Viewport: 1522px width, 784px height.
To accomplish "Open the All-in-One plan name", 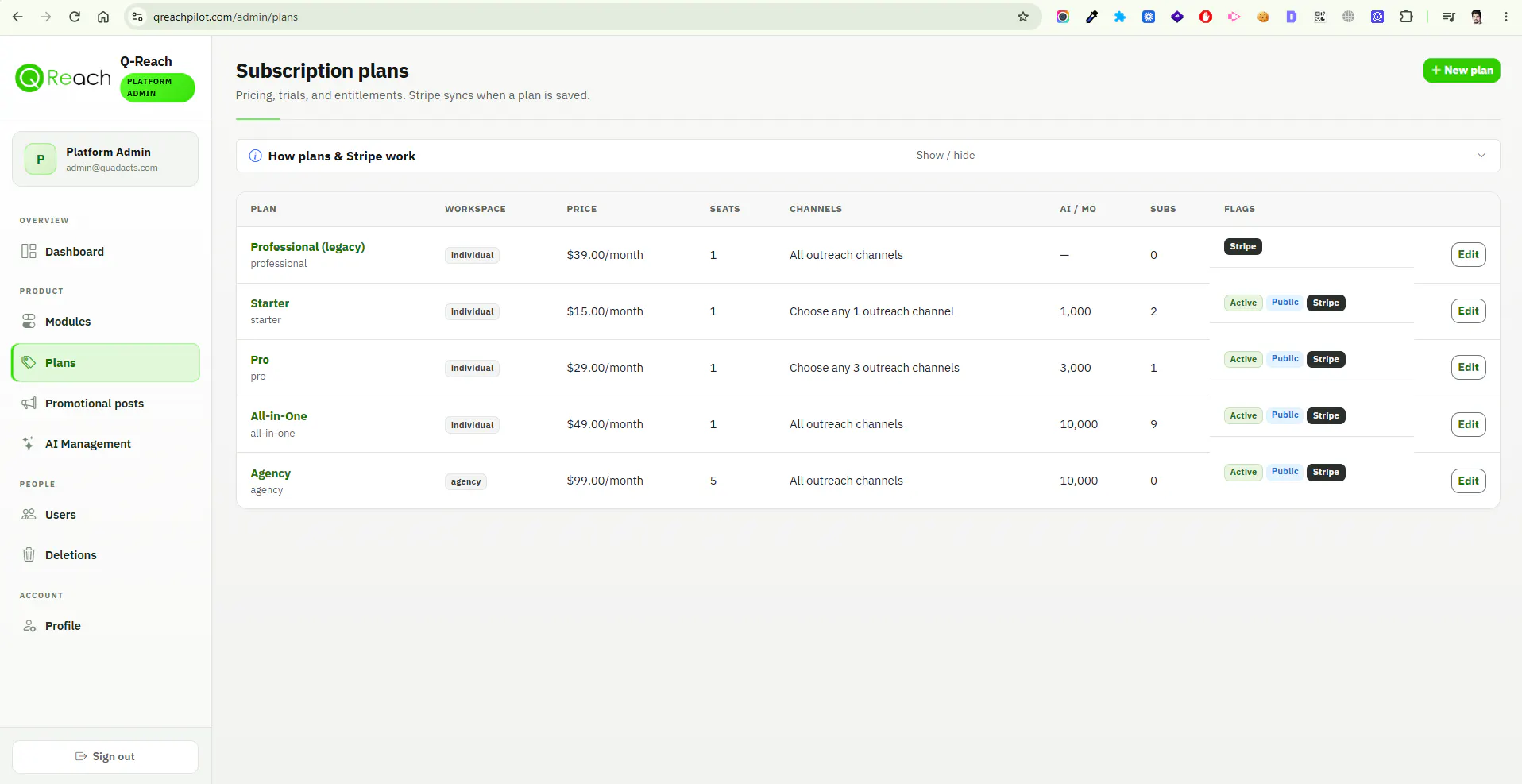I will [278, 416].
